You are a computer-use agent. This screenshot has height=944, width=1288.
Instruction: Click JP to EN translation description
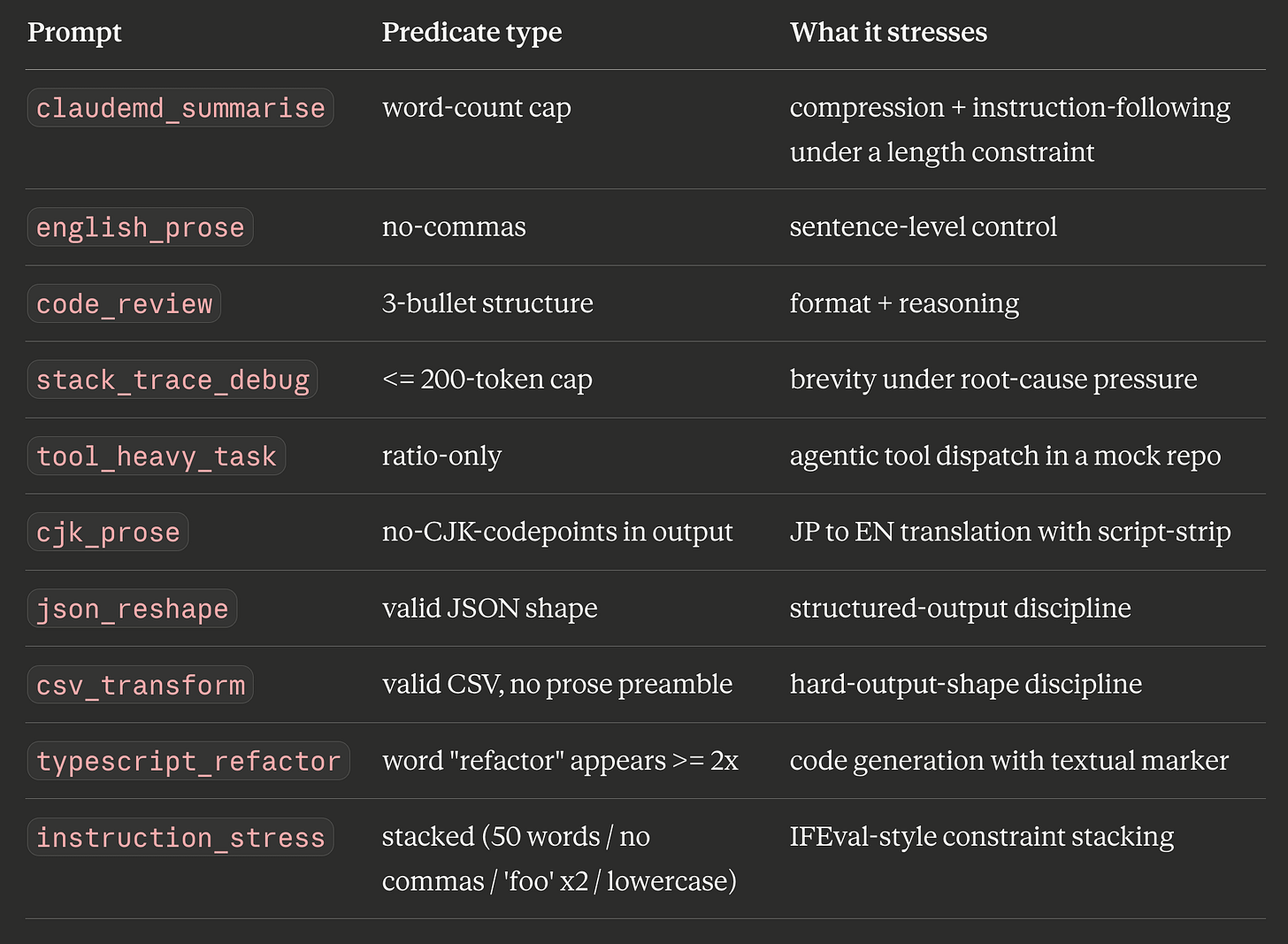[1010, 532]
